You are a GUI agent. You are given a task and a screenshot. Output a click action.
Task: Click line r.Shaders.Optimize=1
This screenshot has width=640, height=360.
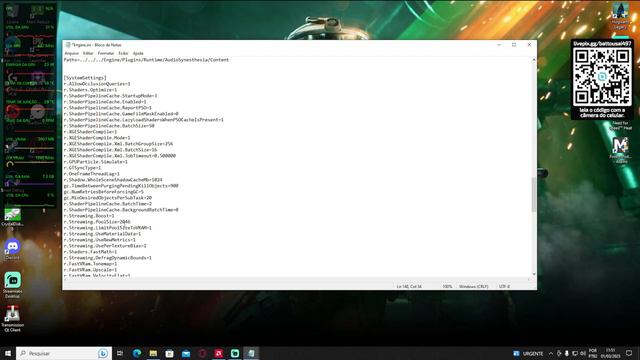click(x=90, y=90)
